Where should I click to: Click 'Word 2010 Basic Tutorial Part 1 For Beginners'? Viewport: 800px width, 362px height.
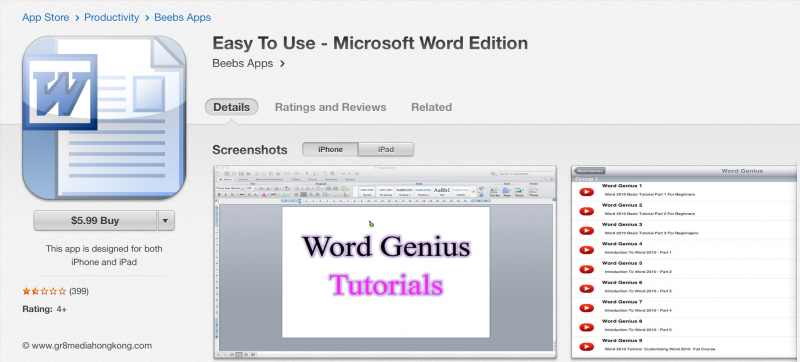point(649,194)
